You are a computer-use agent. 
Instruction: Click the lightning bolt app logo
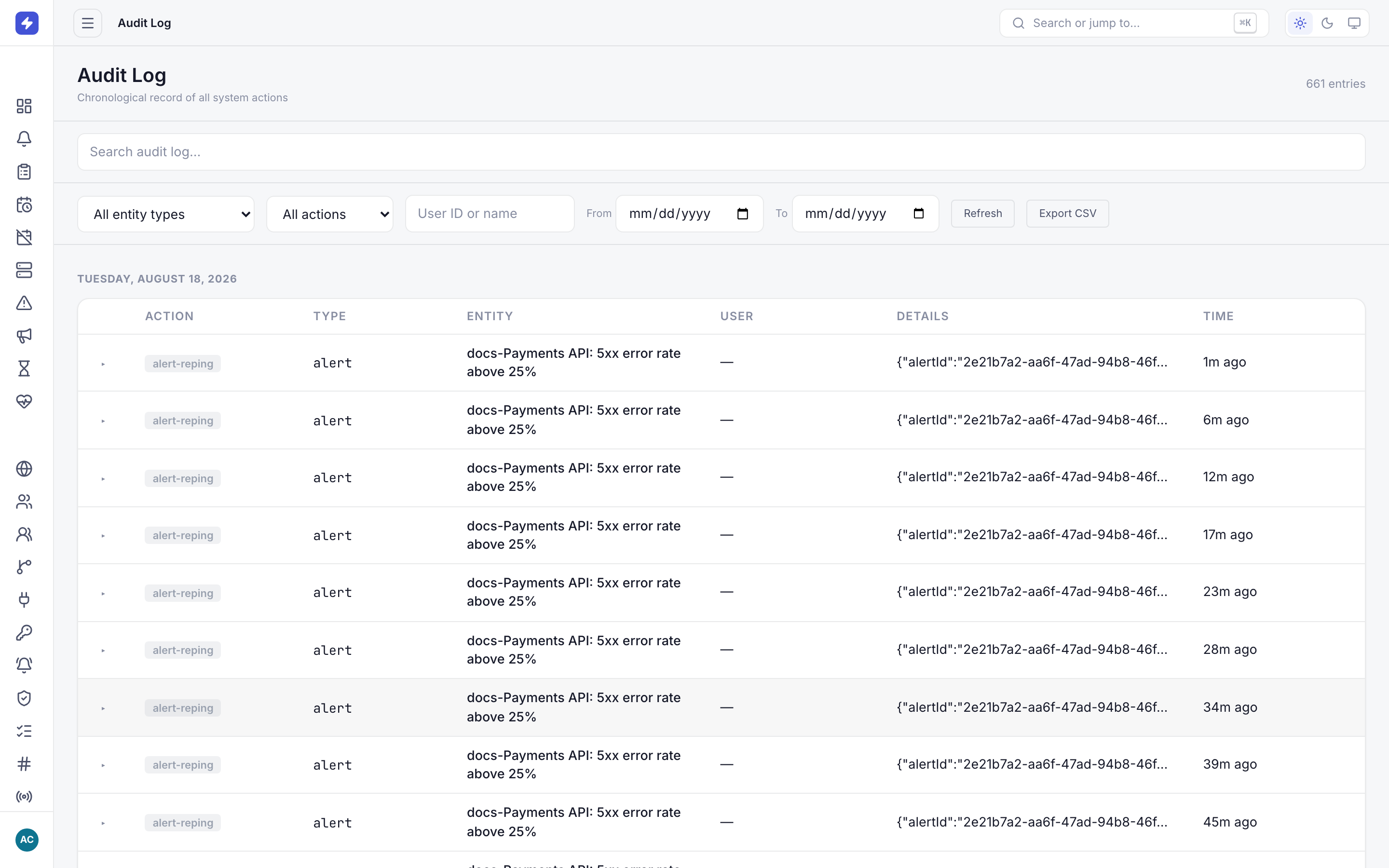tap(27, 23)
